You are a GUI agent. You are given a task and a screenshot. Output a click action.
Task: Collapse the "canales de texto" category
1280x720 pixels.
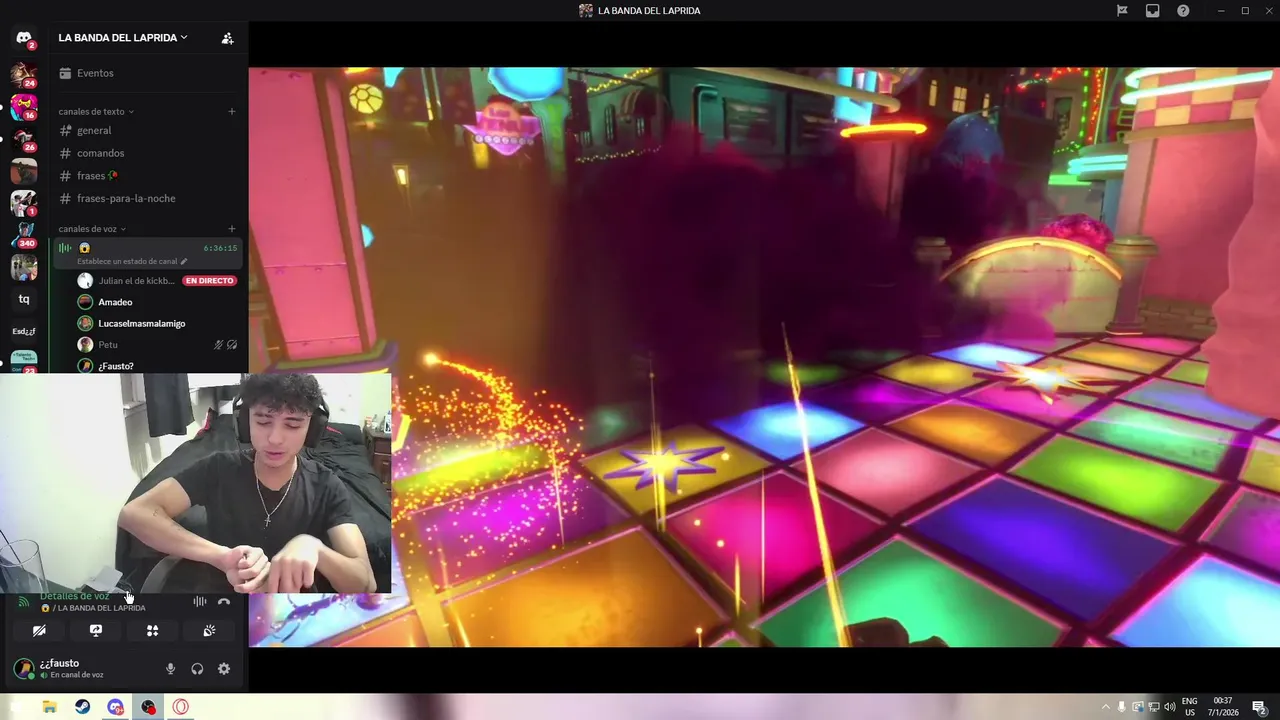pos(96,111)
